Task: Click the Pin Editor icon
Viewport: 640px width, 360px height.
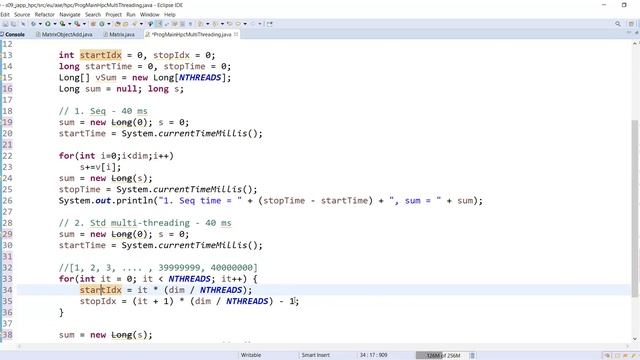Action: click(269, 24)
